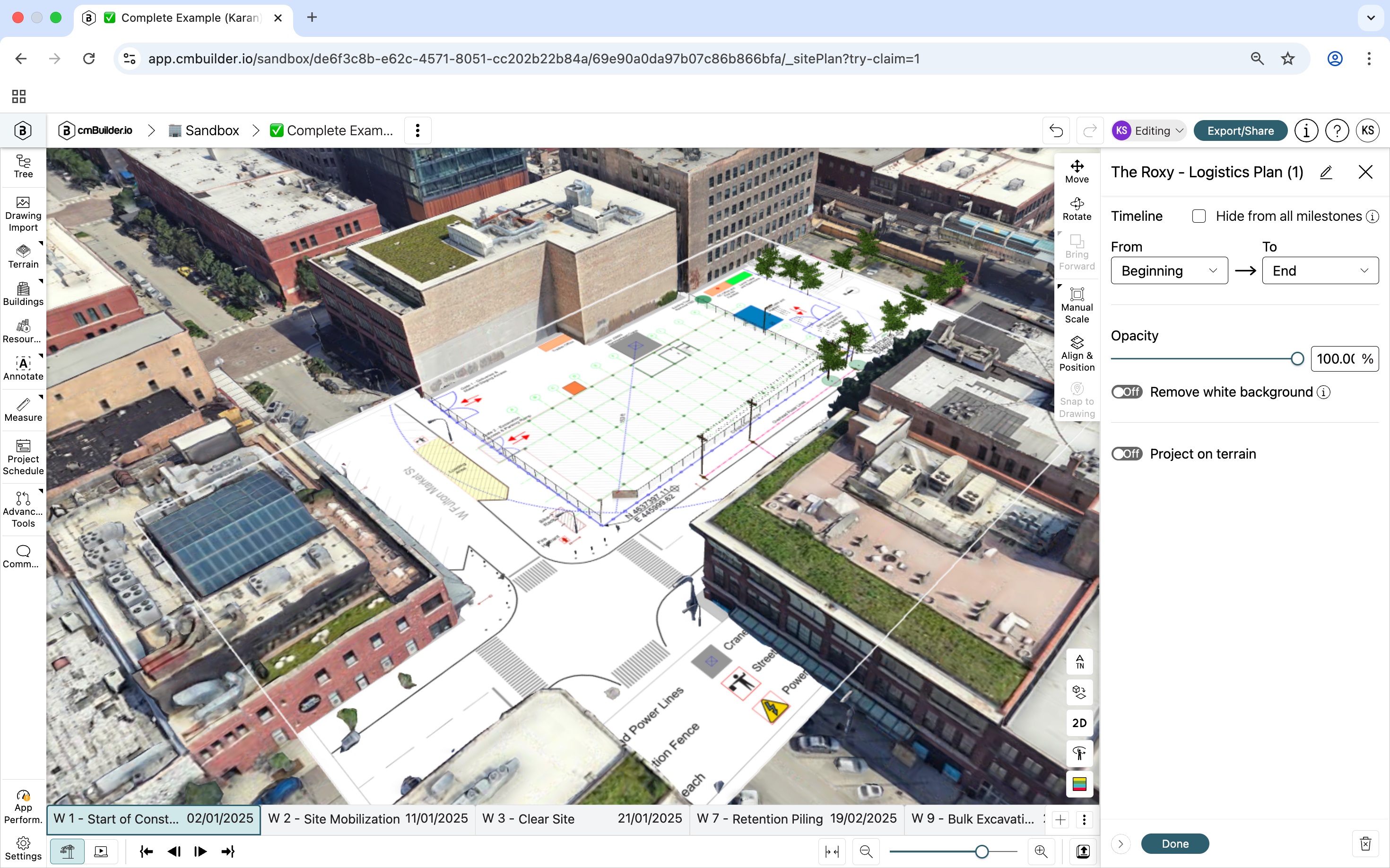Open App Performance panel
The width and height of the screenshot is (1390, 868).
pos(23,807)
